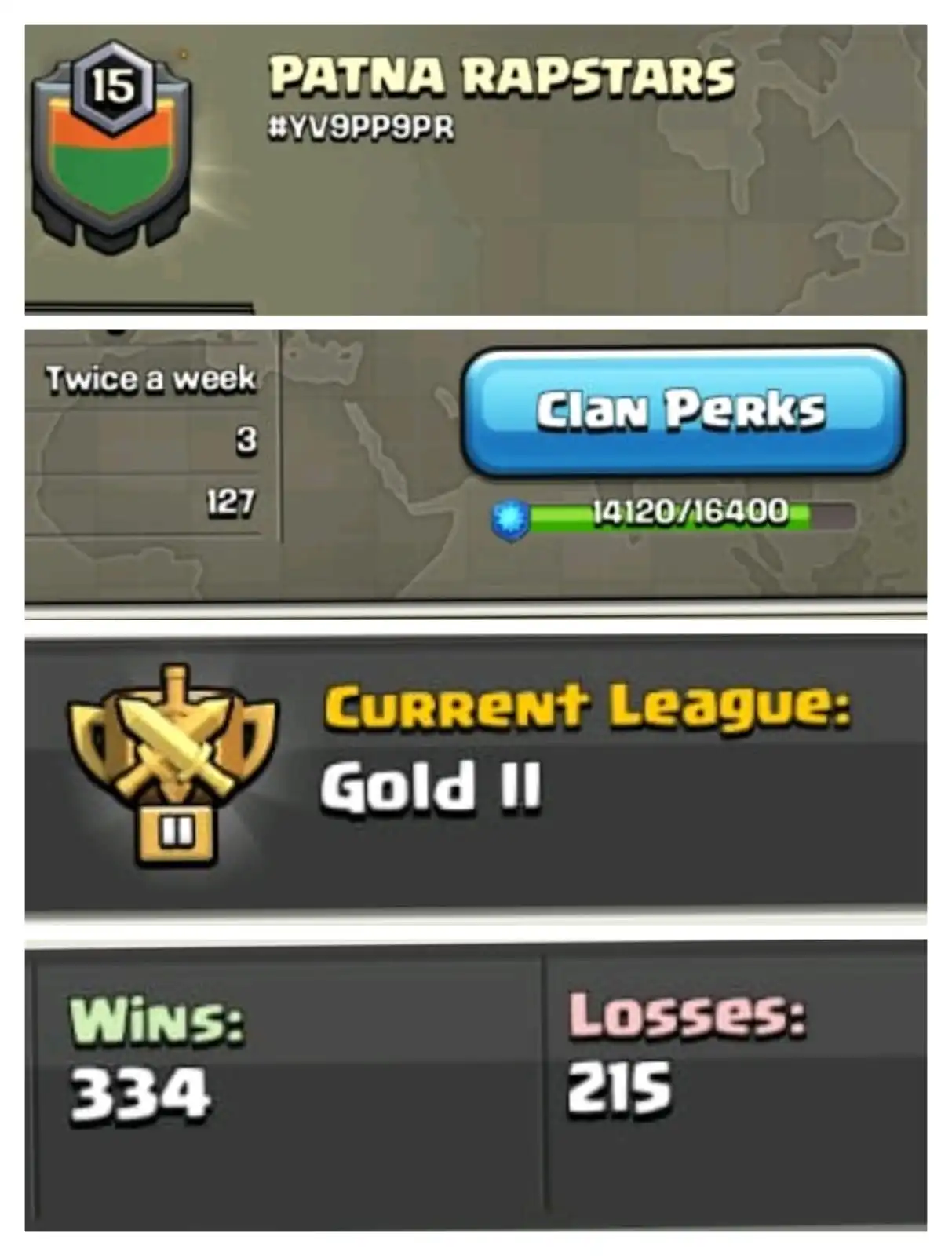
Task: Open the Clan Perks button
Action: (x=682, y=411)
